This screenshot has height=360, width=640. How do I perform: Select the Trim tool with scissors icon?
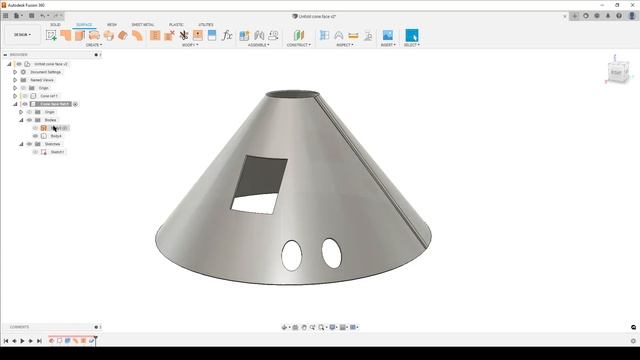point(184,35)
